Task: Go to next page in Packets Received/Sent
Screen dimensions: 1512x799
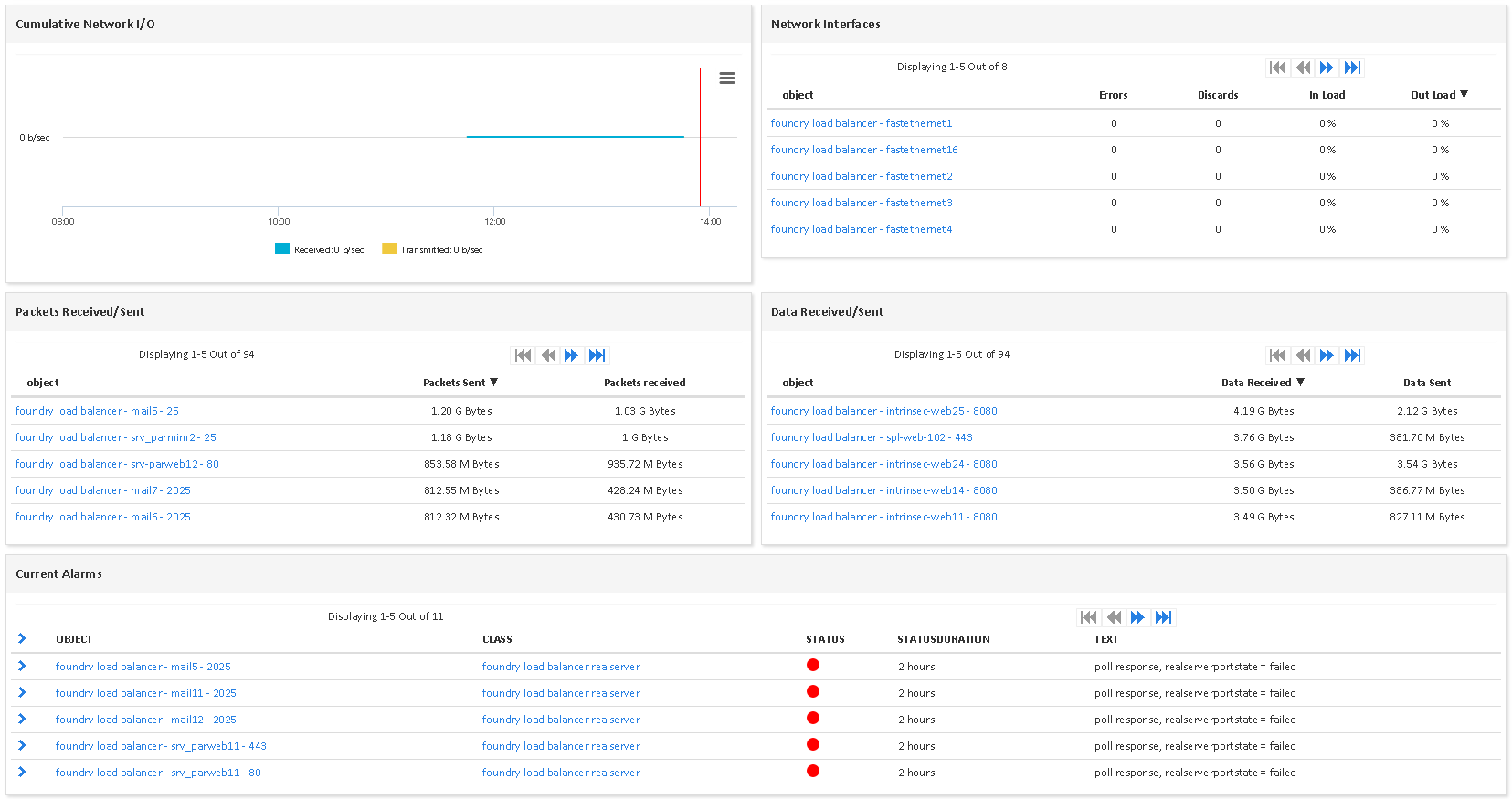Action: (x=571, y=355)
